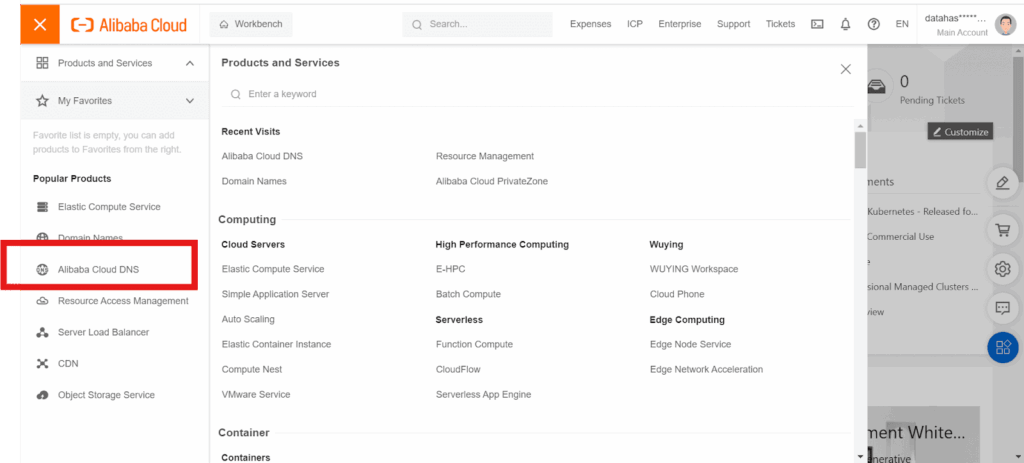This screenshot has width=1024, height=463.
Task: Open Server Load Balancer in sidebar
Action: (104, 332)
